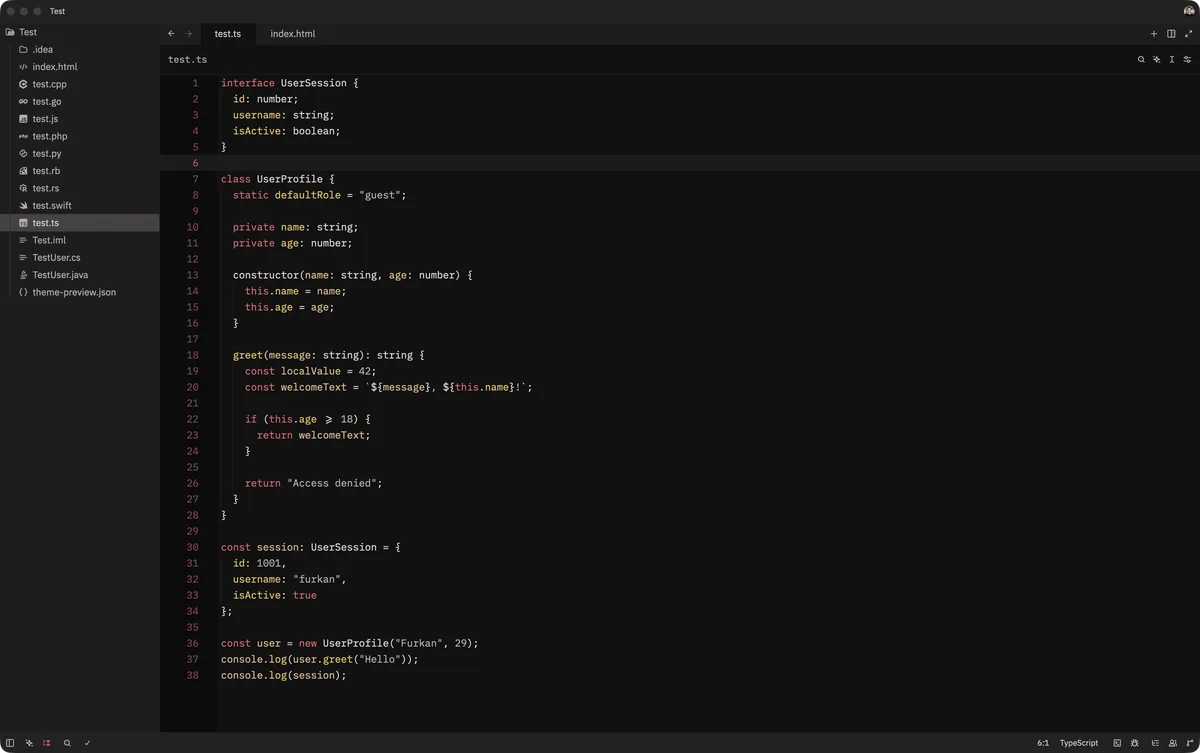Open test.cpp in the file tree
This screenshot has width=1200, height=753.
pos(80,84)
